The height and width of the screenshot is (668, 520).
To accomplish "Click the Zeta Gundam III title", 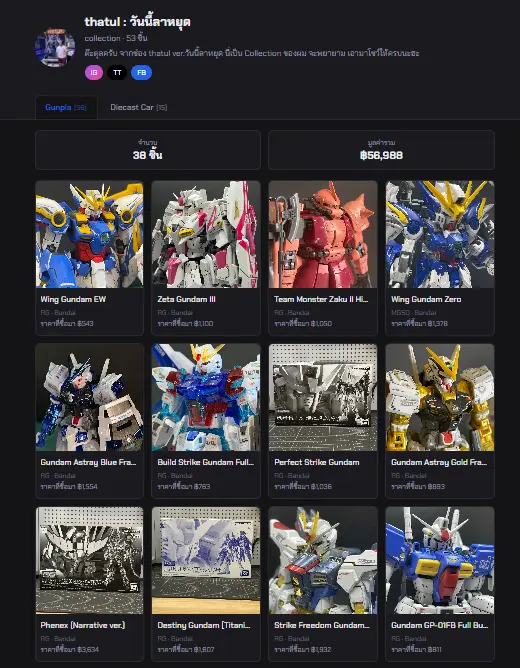I will click(x=187, y=299).
